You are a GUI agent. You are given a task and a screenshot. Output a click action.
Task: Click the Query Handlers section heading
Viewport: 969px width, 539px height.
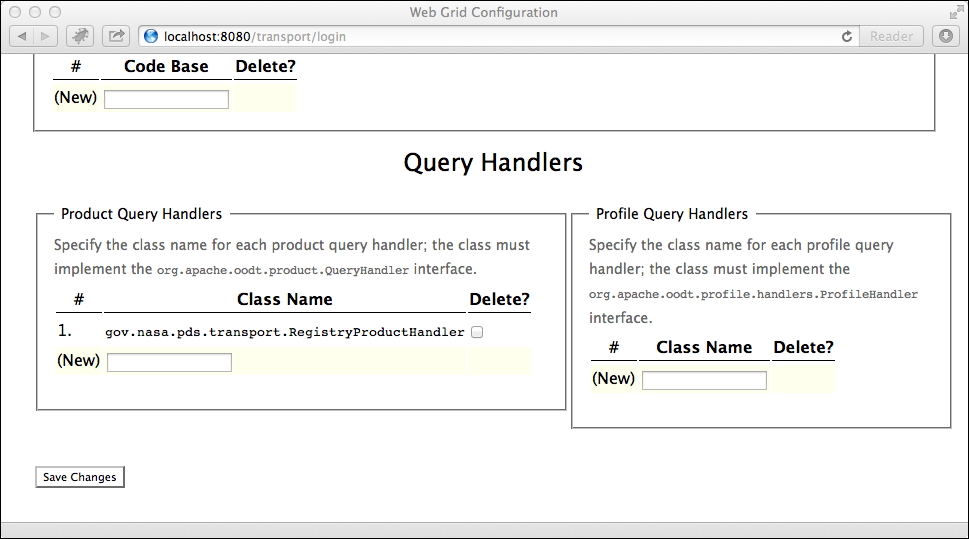(493, 162)
